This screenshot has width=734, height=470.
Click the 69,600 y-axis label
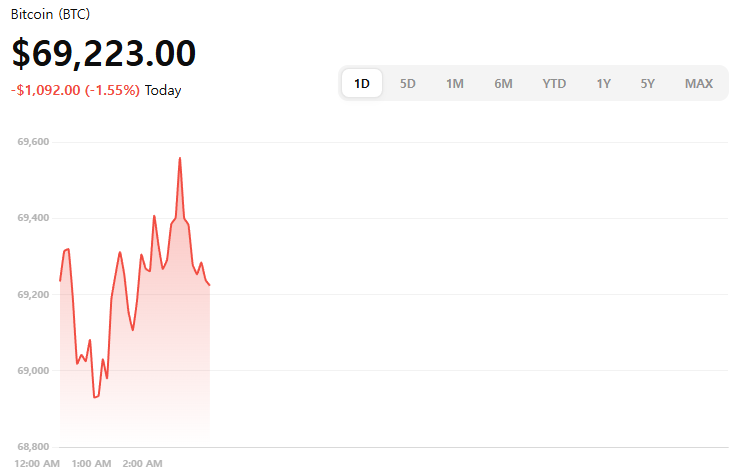point(34,142)
